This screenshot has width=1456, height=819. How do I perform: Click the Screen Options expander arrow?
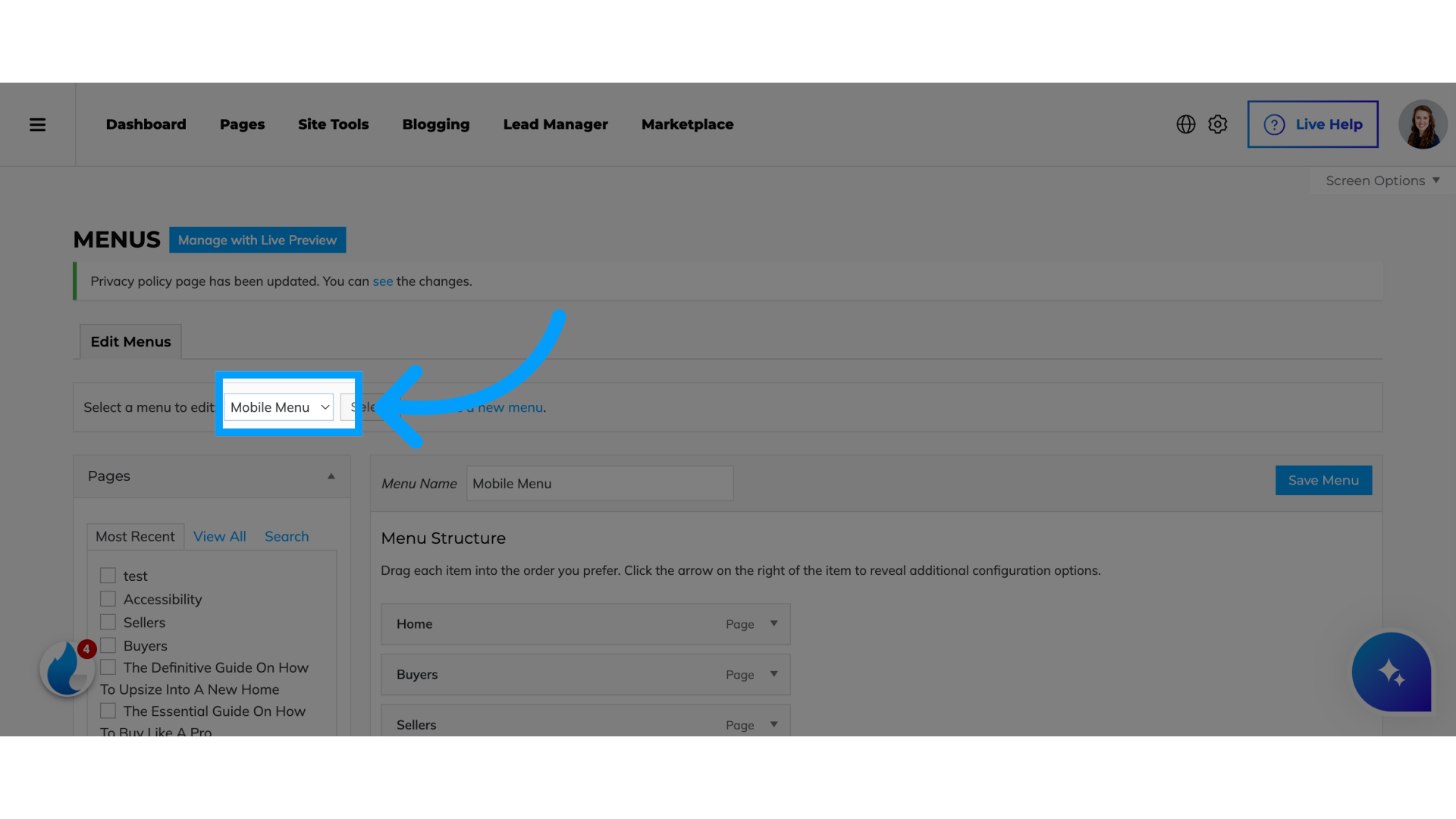[1437, 180]
